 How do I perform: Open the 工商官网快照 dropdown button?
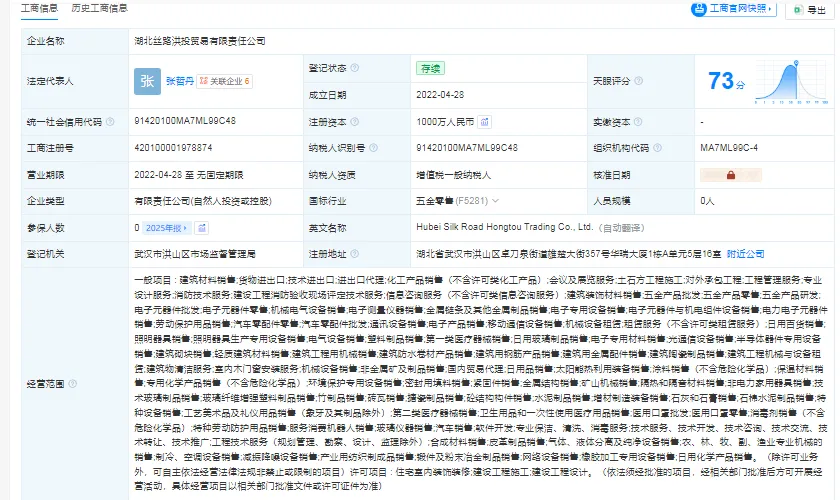[733, 9]
